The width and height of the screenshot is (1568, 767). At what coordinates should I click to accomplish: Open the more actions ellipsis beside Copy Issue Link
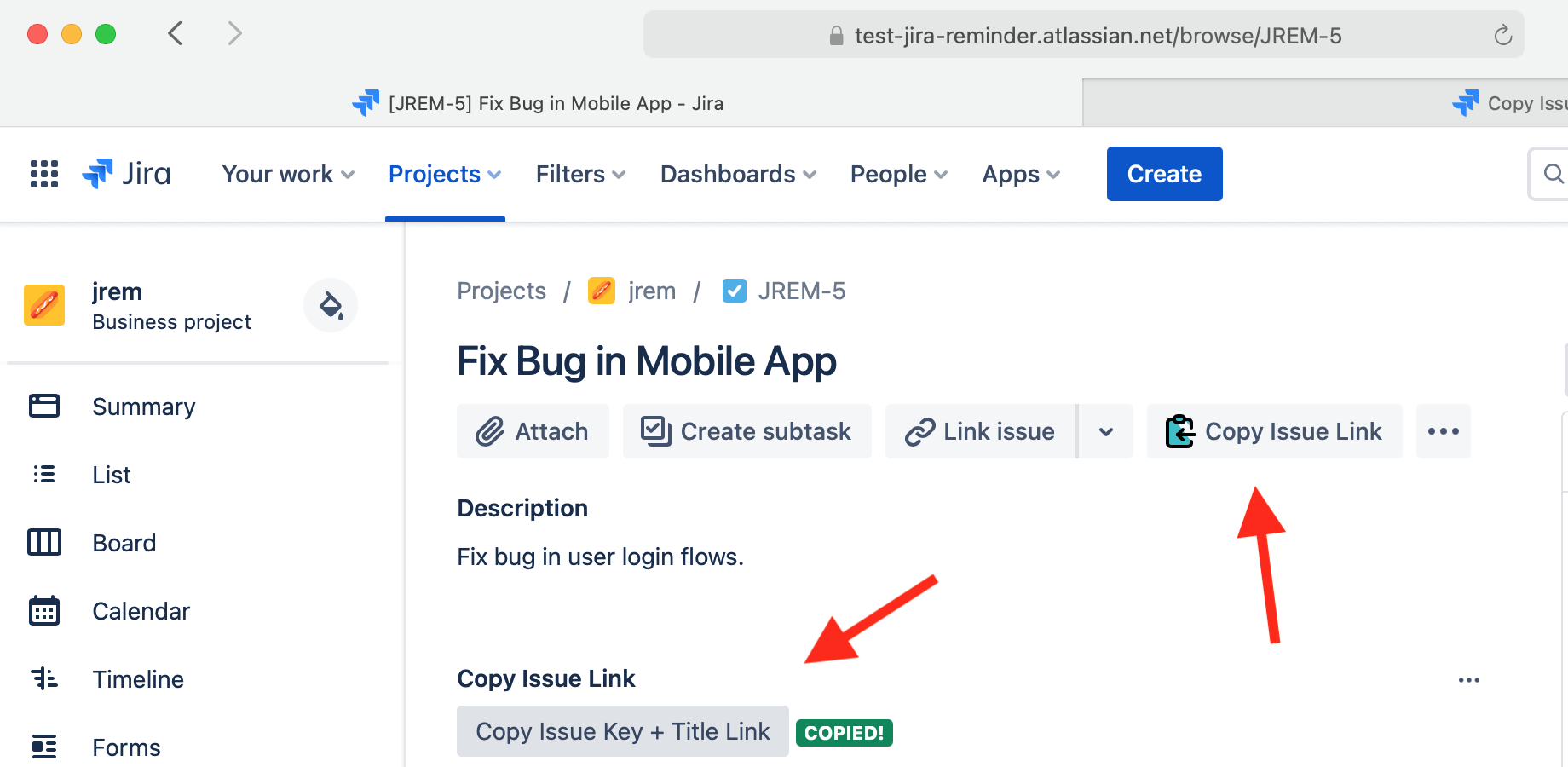coord(1443,431)
